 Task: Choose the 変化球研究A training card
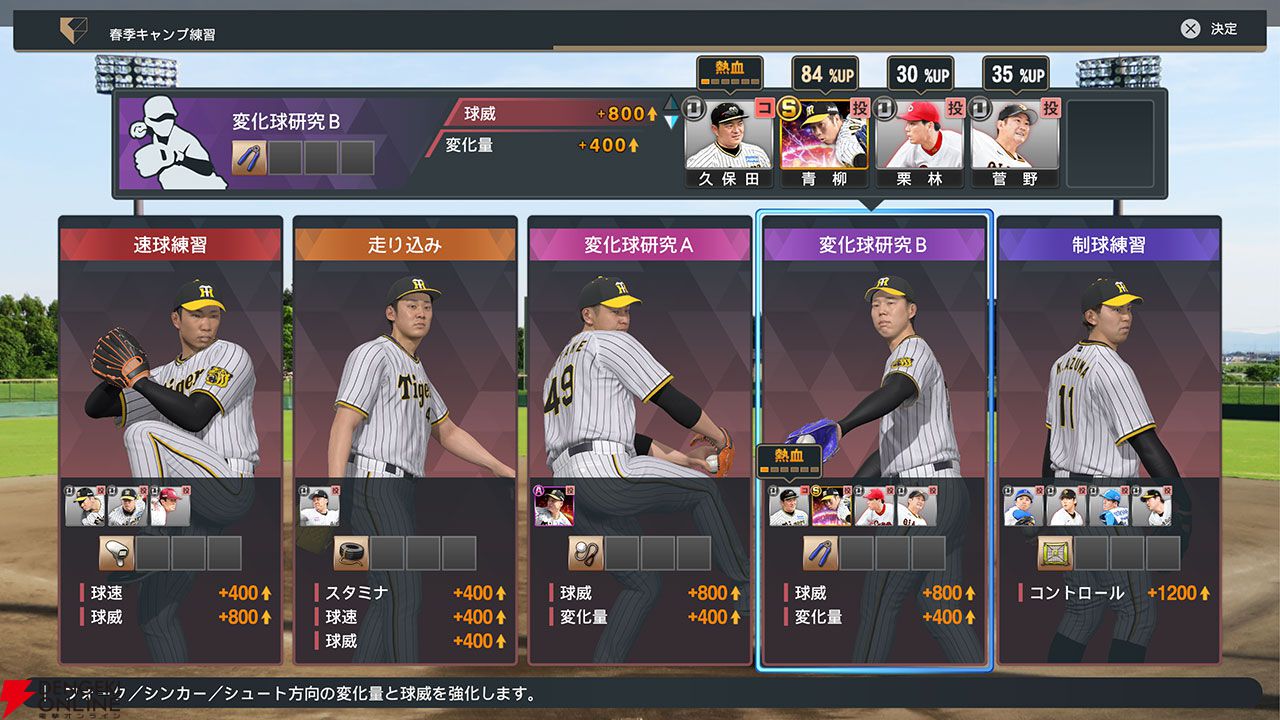640,440
